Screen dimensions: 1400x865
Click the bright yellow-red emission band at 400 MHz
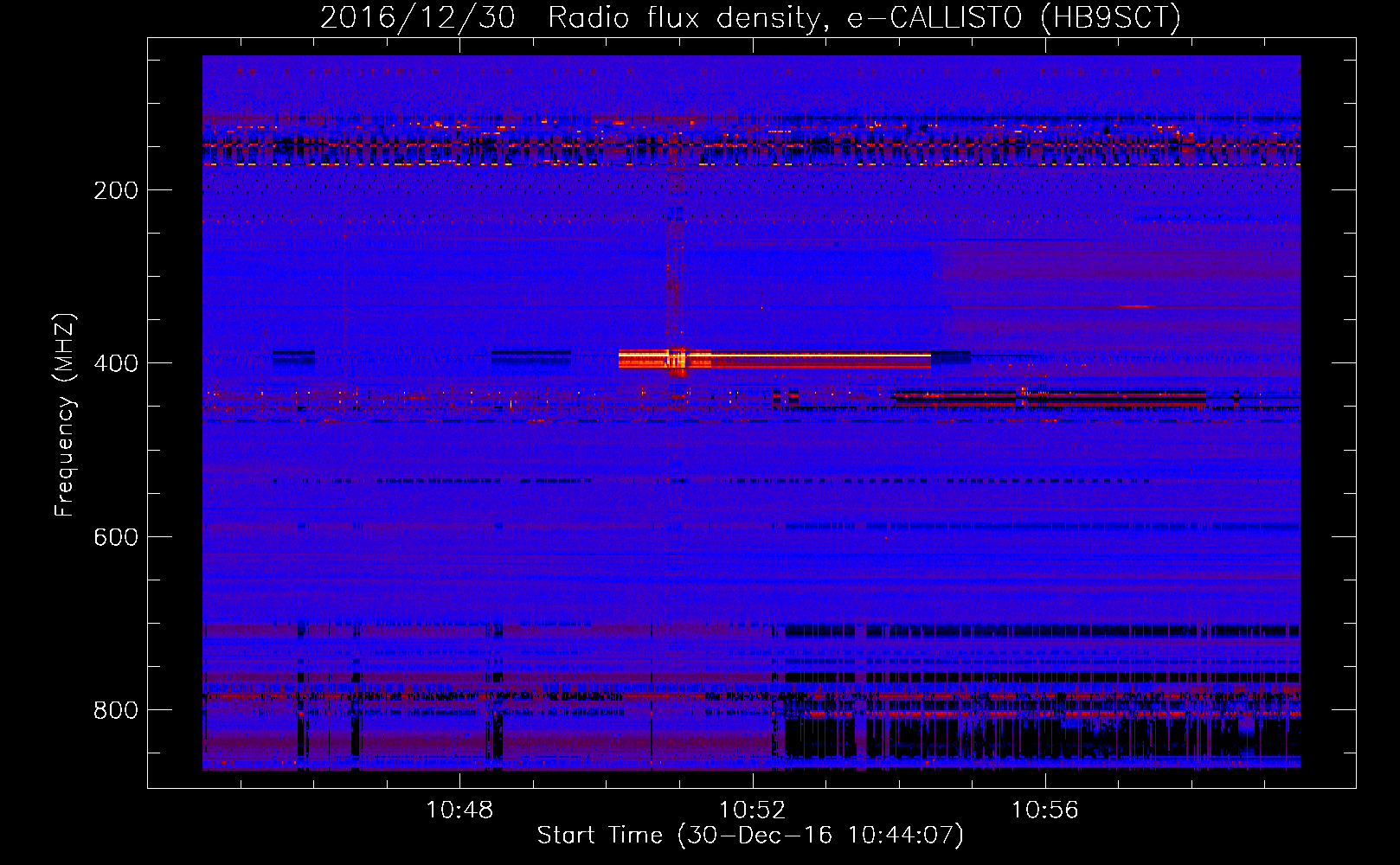[x=774, y=359]
